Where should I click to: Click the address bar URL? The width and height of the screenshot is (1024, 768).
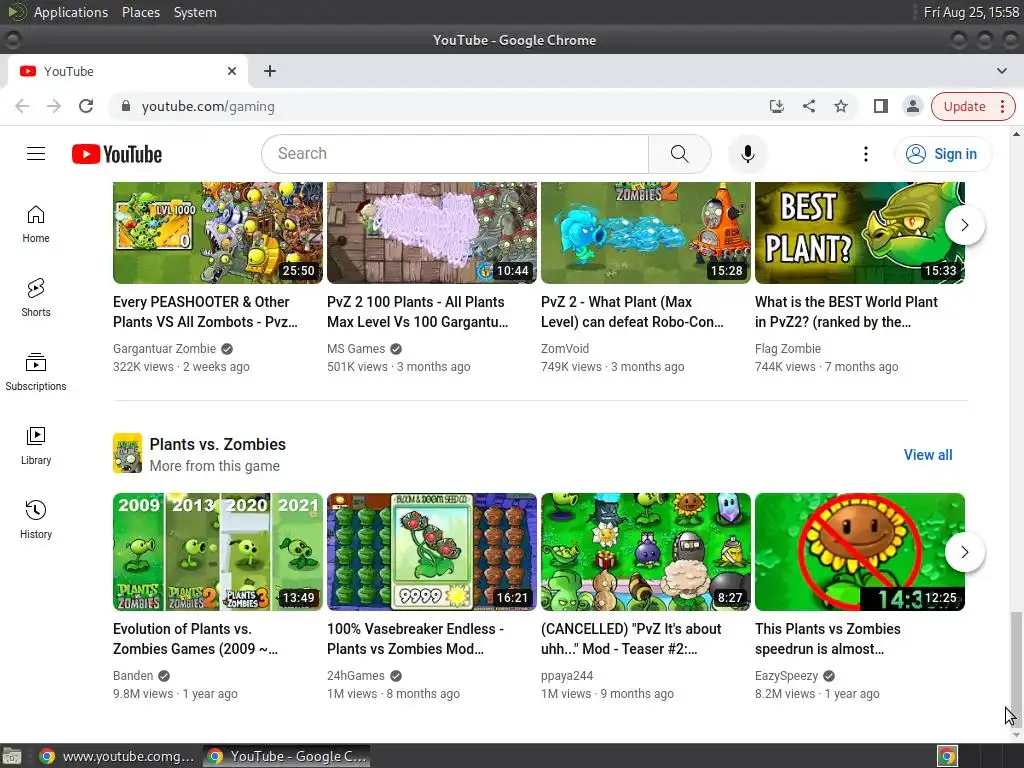[208, 106]
